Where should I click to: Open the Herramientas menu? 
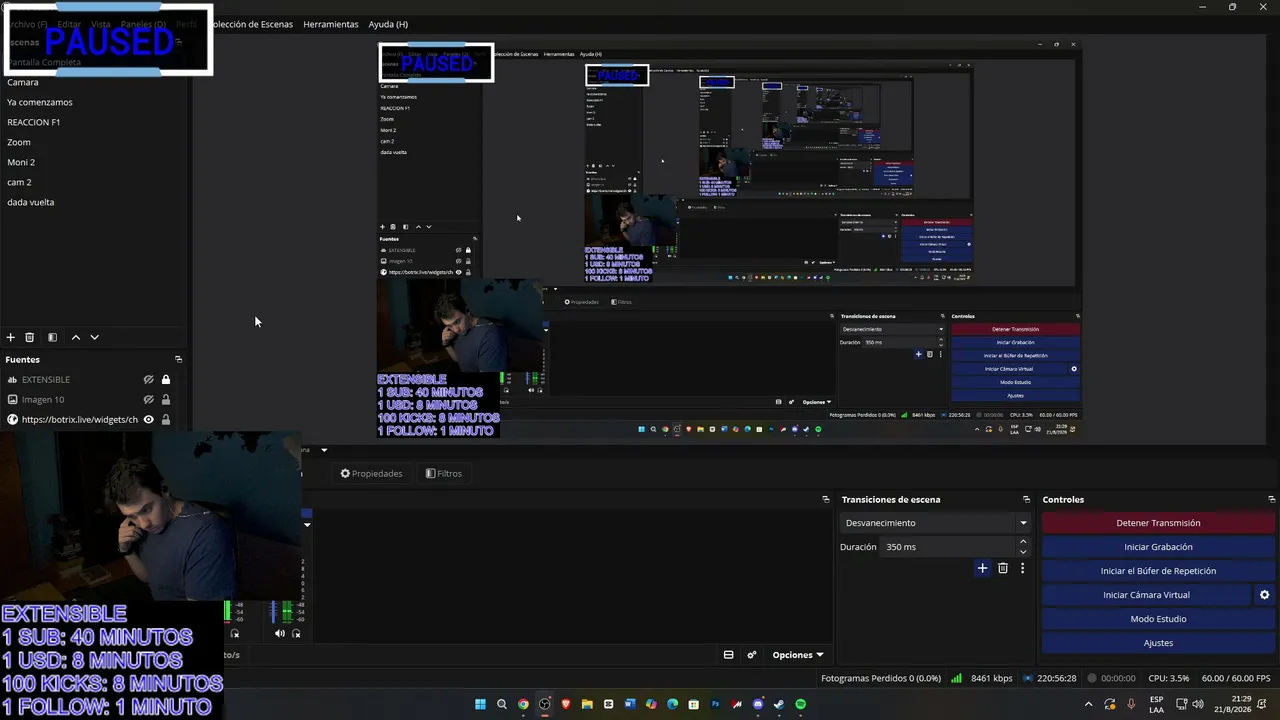pos(331,24)
